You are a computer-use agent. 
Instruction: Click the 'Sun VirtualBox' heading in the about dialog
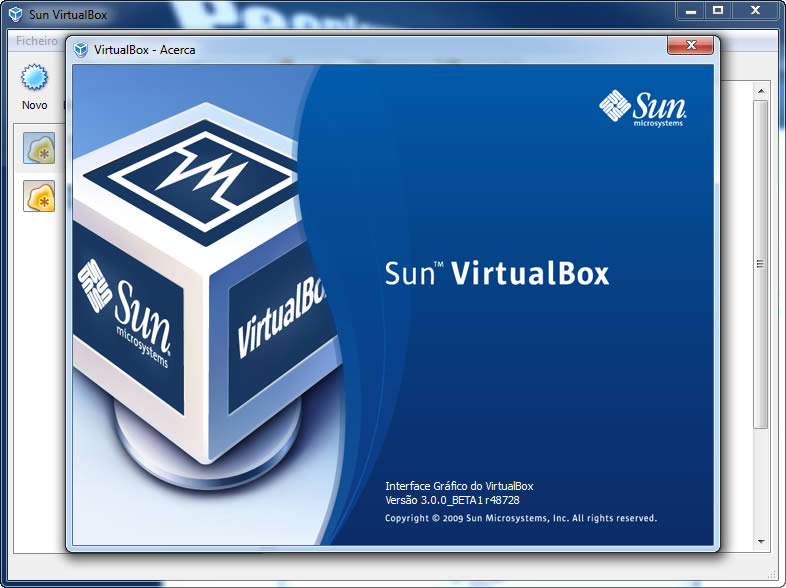[x=497, y=274]
